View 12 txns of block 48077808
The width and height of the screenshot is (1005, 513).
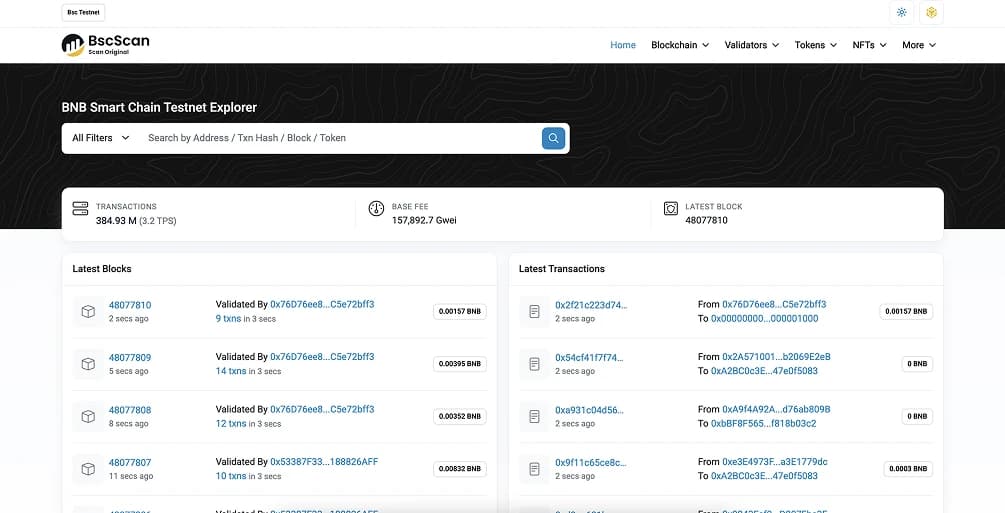click(231, 424)
